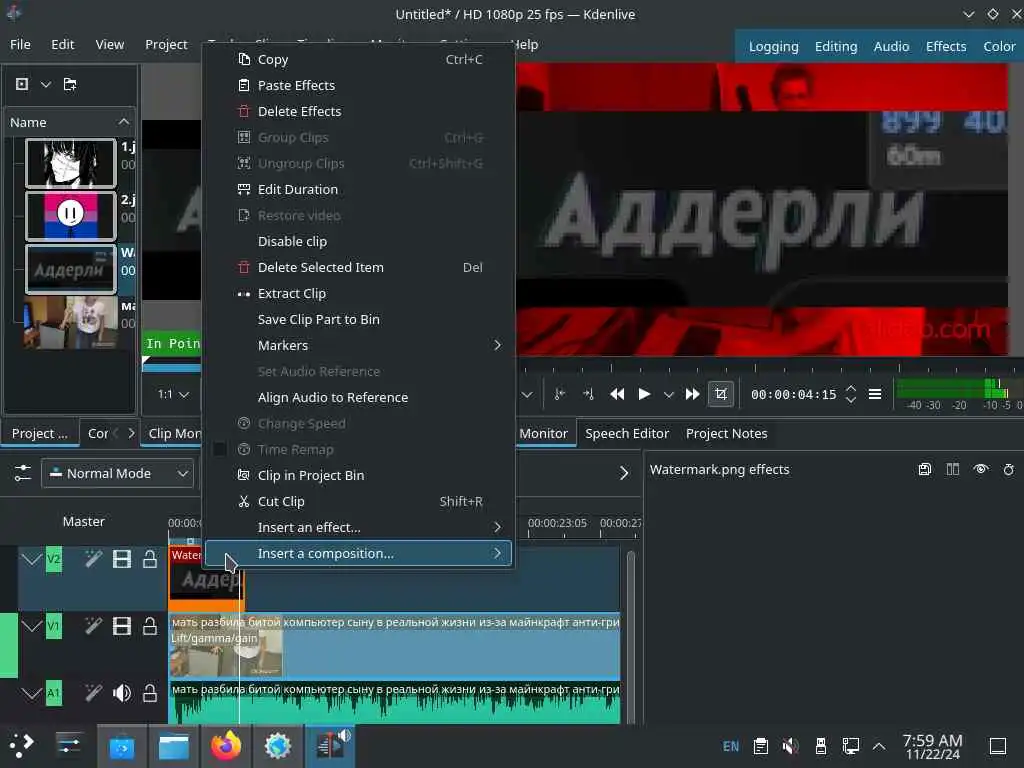Image resolution: width=1024 pixels, height=768 pixels.
Task: Rewind playback in the project monitor
Action: coord(617,394)
